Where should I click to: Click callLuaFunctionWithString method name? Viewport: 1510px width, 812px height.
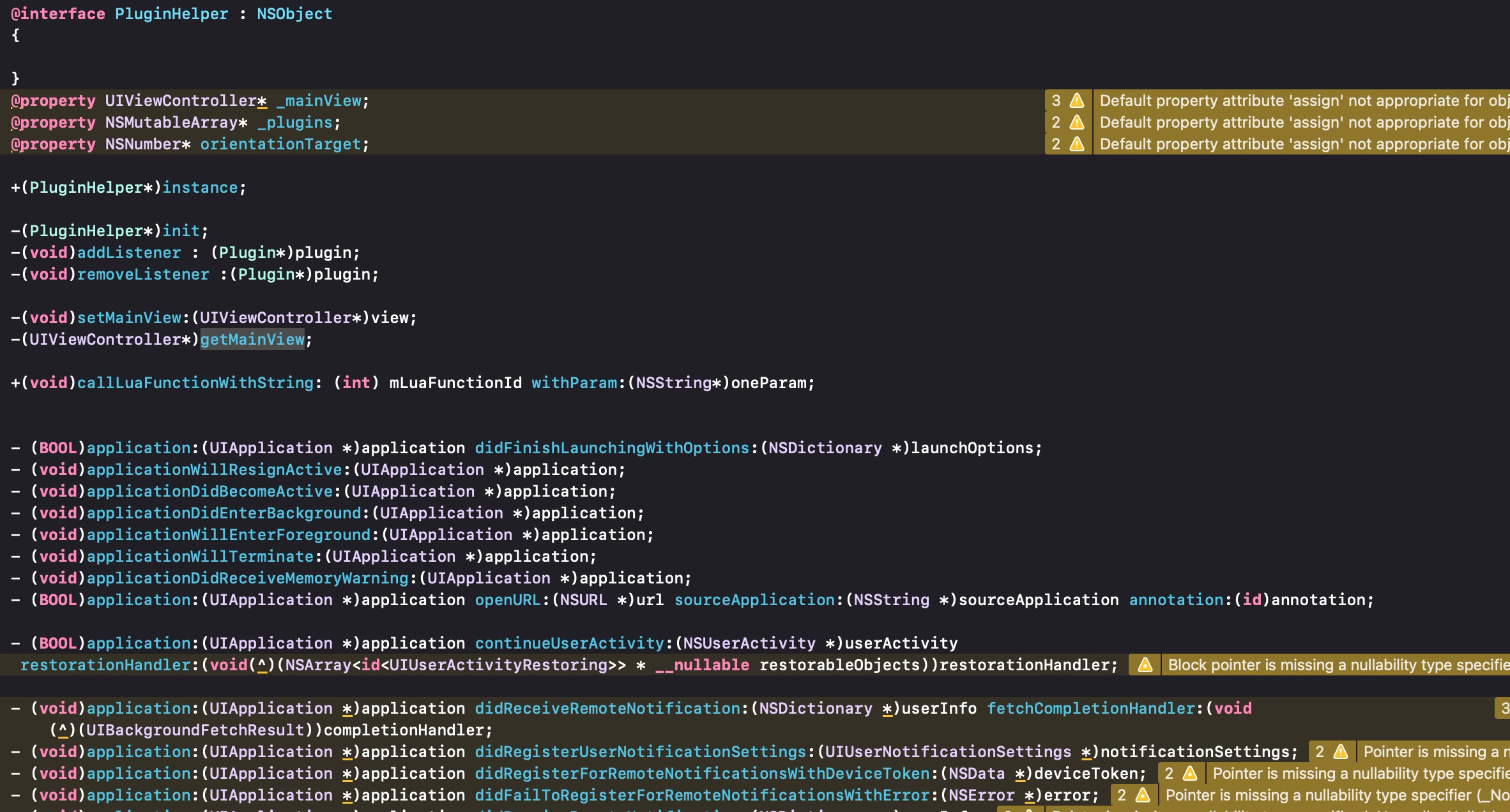coord(195,383)
